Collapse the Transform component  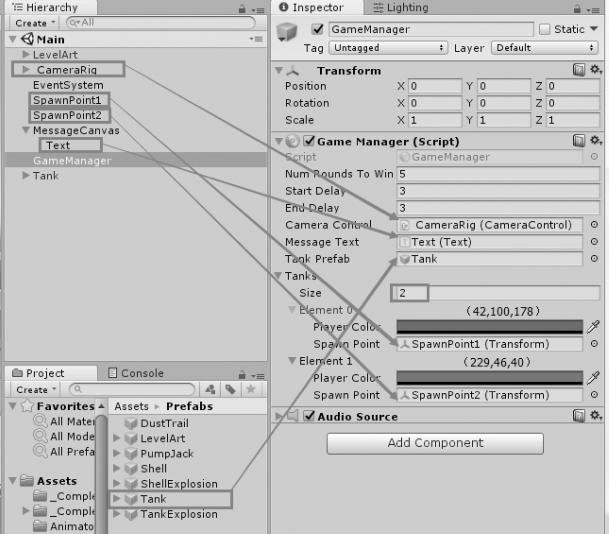tap(278, 70)
